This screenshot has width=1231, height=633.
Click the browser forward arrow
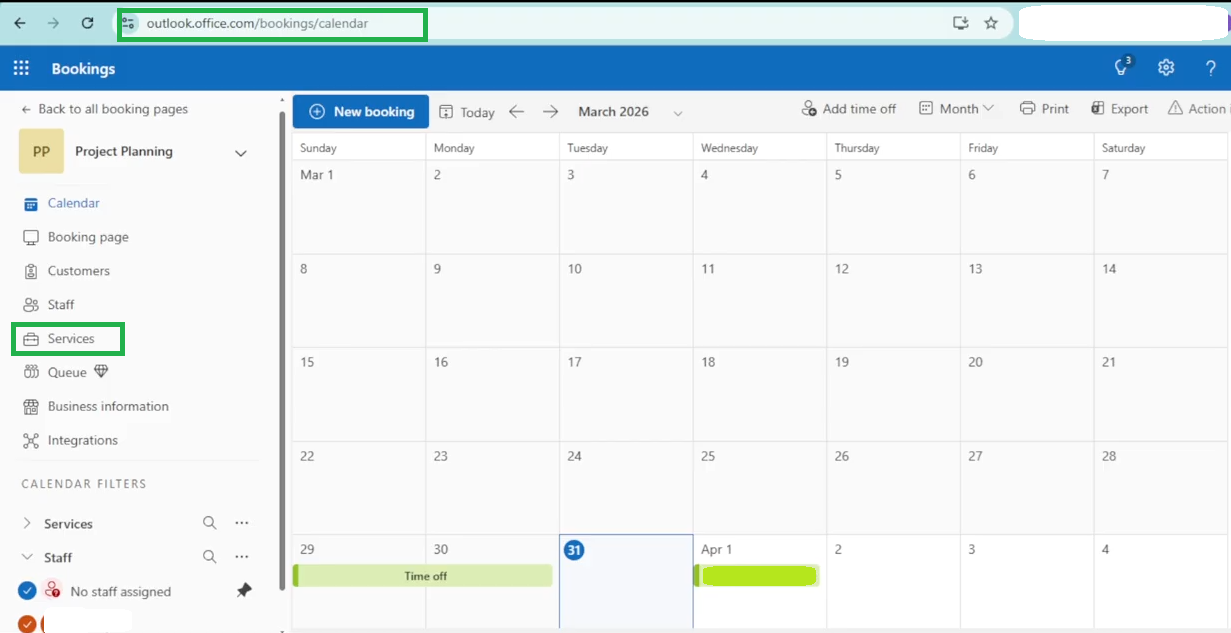[54, 23]
